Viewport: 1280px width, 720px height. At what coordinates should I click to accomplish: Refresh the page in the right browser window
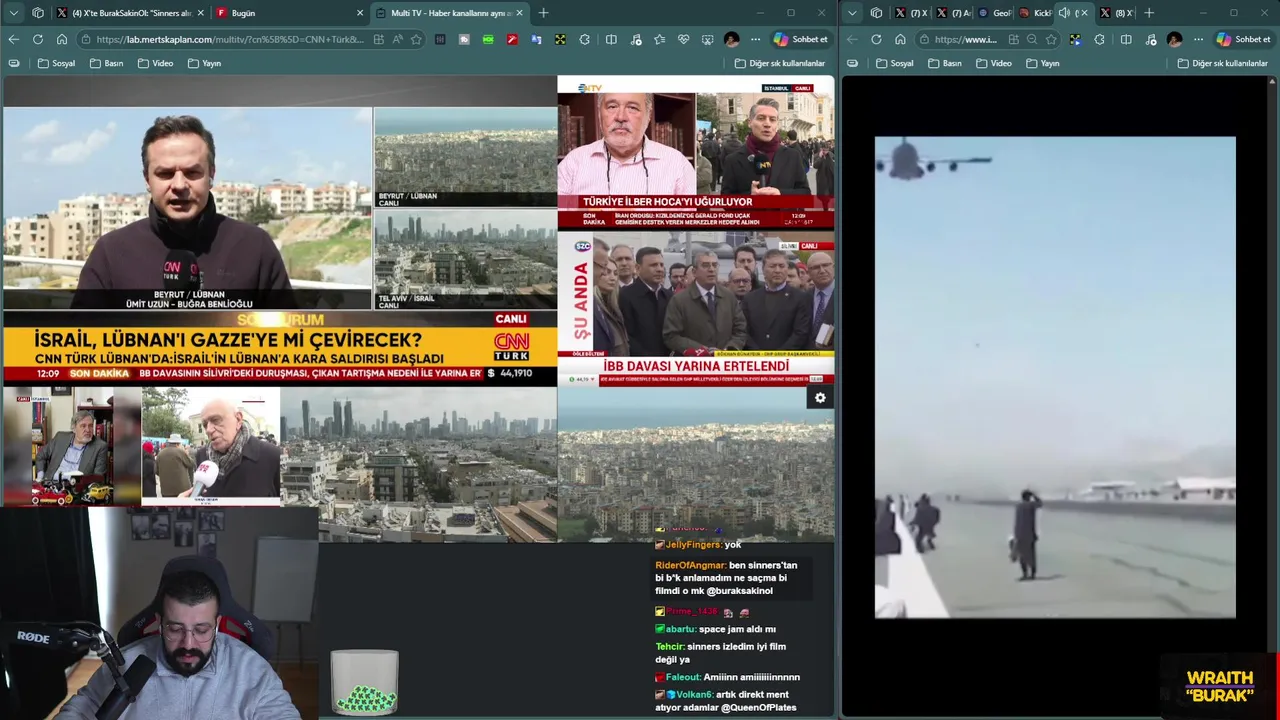click(x=876, y=39)
